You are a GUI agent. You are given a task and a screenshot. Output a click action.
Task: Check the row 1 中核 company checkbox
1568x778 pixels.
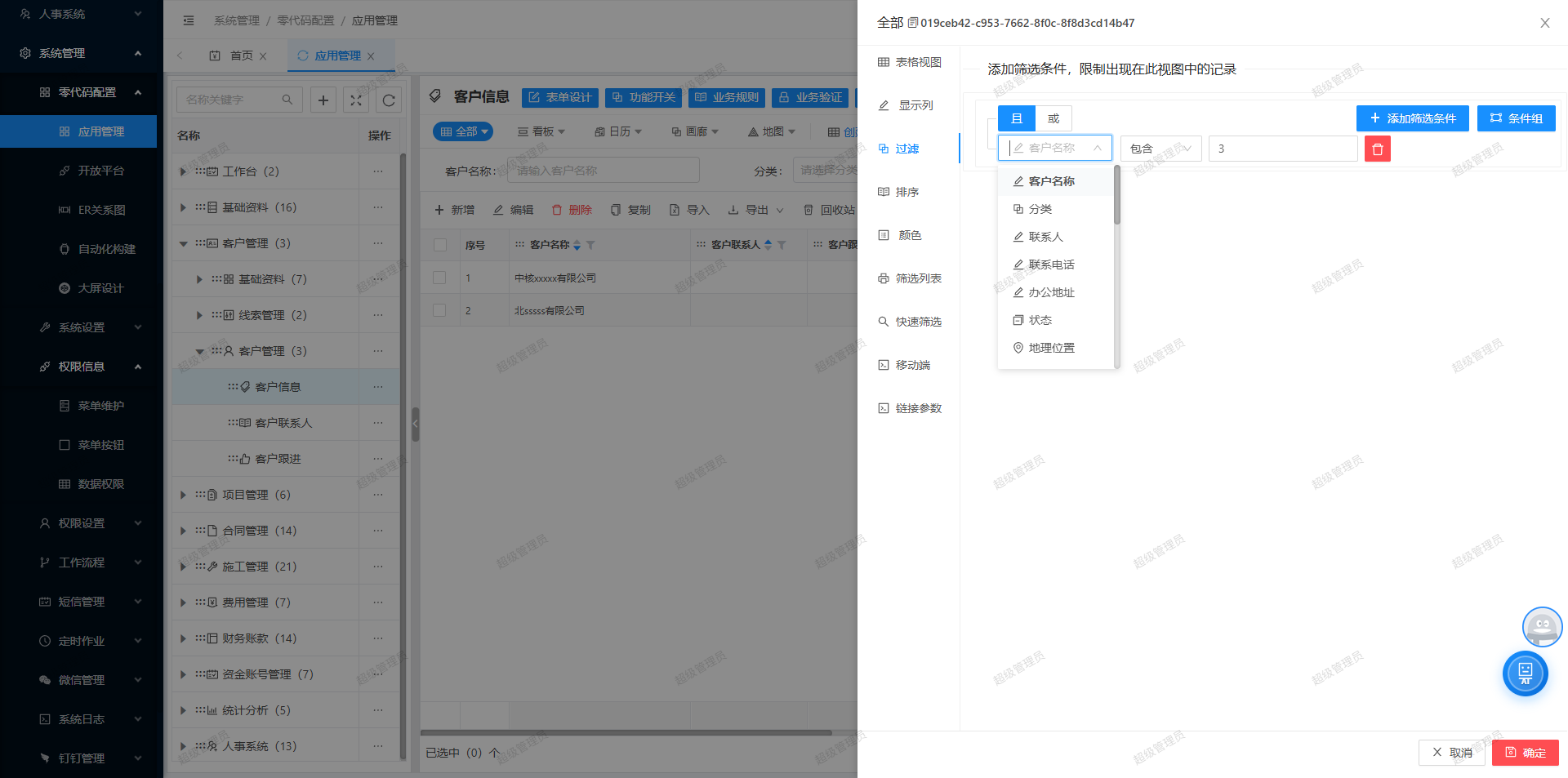click(439, 278)
